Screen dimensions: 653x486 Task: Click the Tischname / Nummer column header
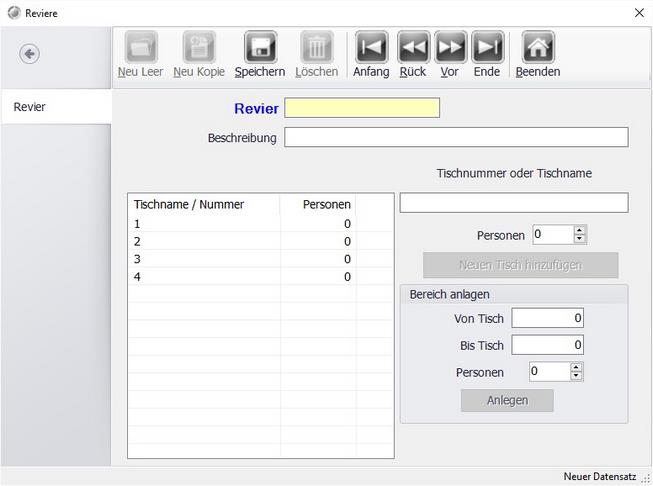click(x=204, y=204)
